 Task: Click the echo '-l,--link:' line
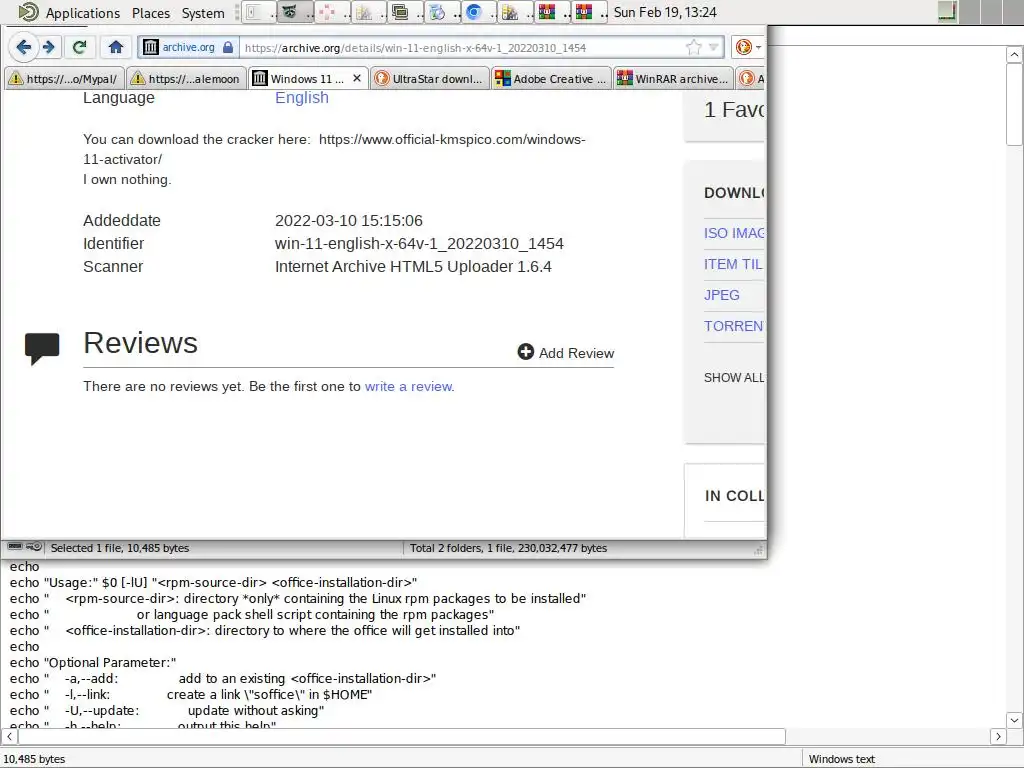[191, 694]
